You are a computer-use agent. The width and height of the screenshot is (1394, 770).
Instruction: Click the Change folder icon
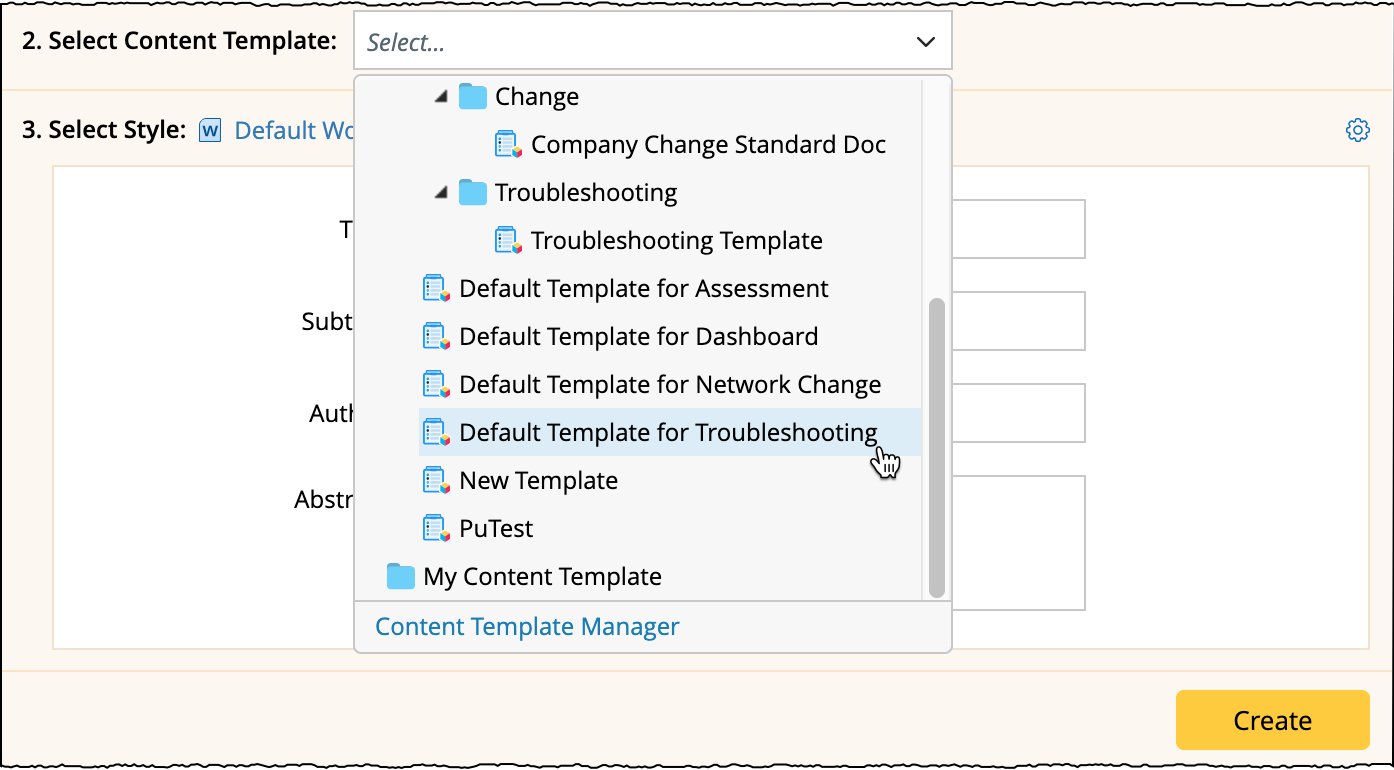472,96
